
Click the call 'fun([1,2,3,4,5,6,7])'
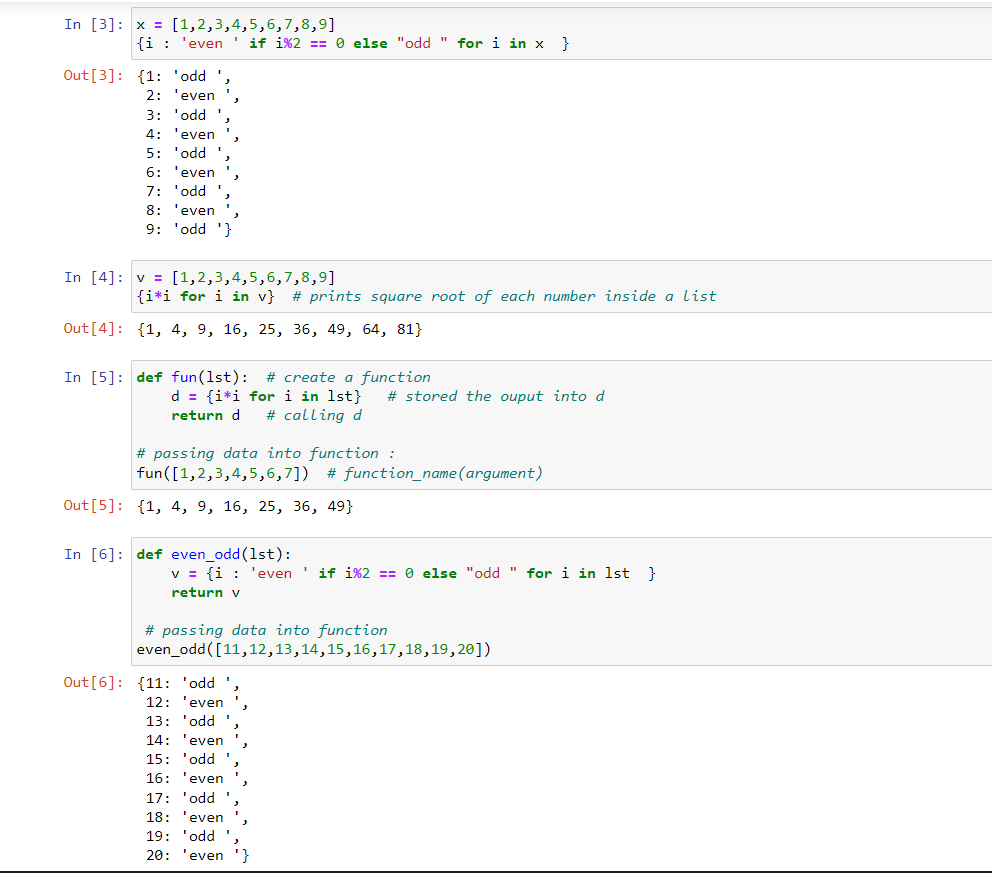[x=223, y=473]
